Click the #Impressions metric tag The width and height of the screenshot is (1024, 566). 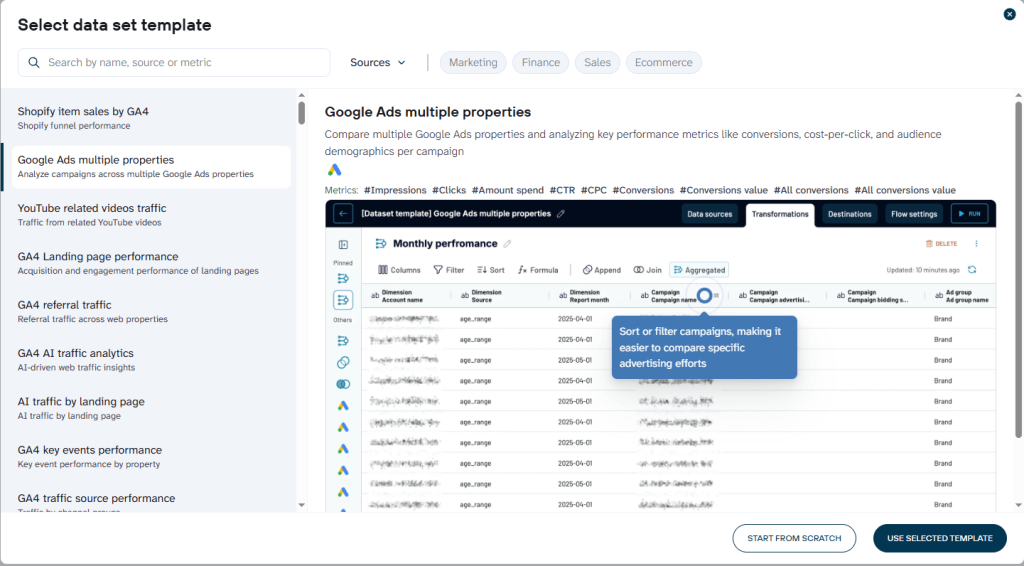[x=395, y=191]
